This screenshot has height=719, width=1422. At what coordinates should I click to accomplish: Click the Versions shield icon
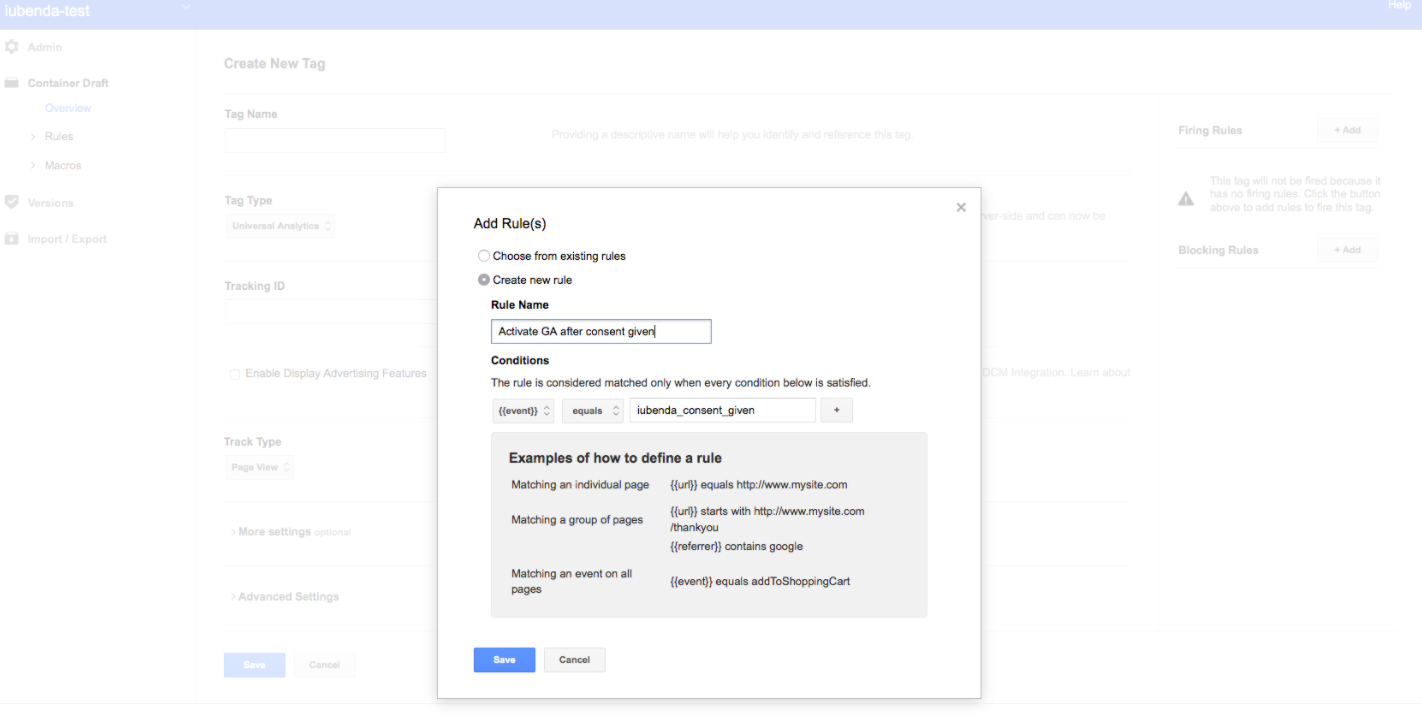pos(12,202)
